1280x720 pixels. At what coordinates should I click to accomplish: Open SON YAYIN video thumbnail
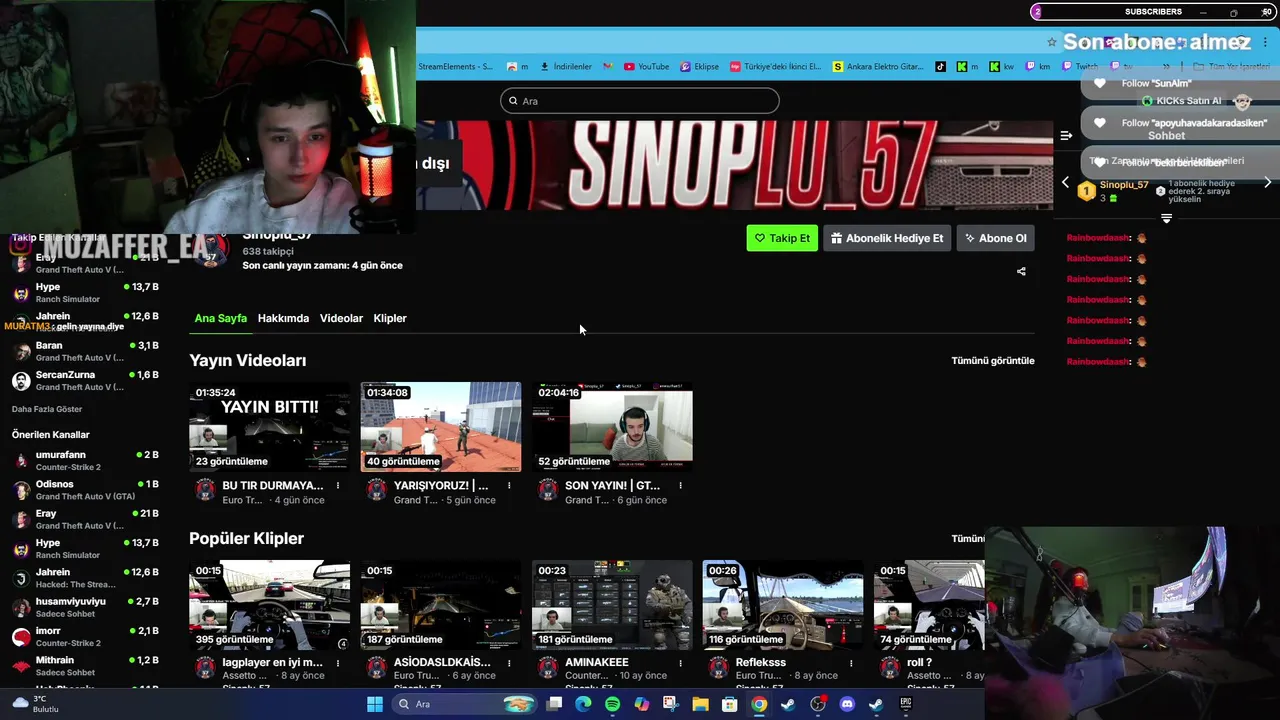(612, 427)
